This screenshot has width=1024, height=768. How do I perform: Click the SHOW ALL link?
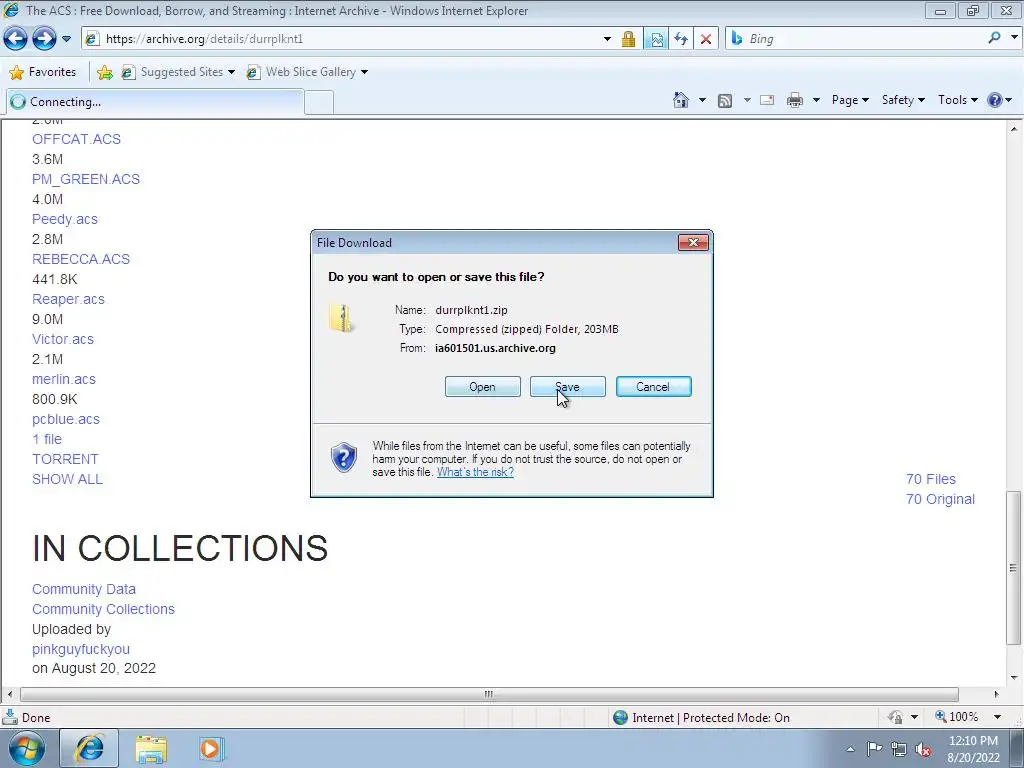(x=67, y=479)
